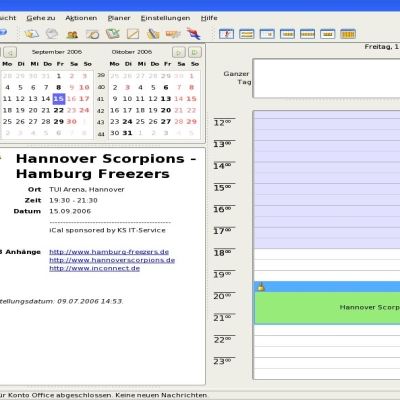This screenshot has height=400, width=400.
Task: Click the 18:00 time label
Action: 222,253
